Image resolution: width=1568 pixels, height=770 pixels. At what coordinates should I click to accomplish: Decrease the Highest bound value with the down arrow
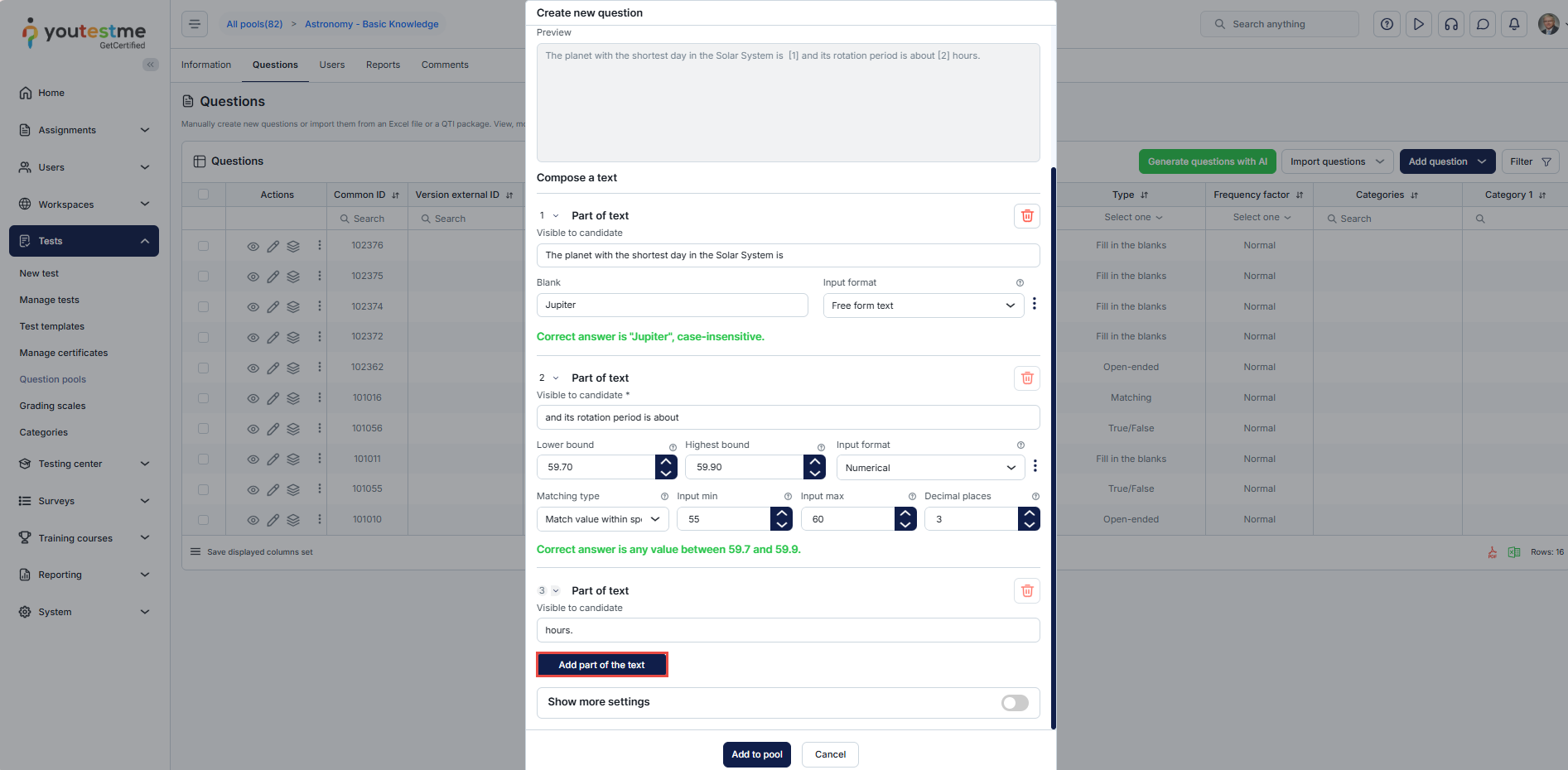coord(815,474)
